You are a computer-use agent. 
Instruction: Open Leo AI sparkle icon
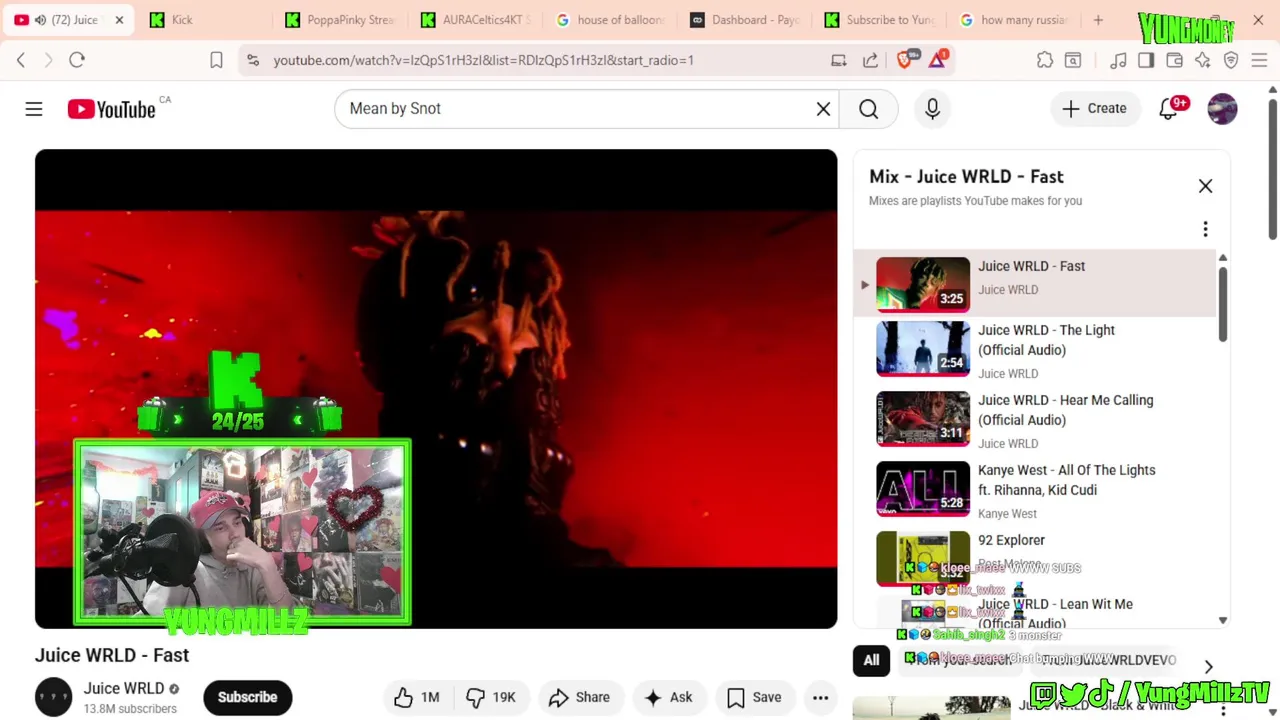1202,60
